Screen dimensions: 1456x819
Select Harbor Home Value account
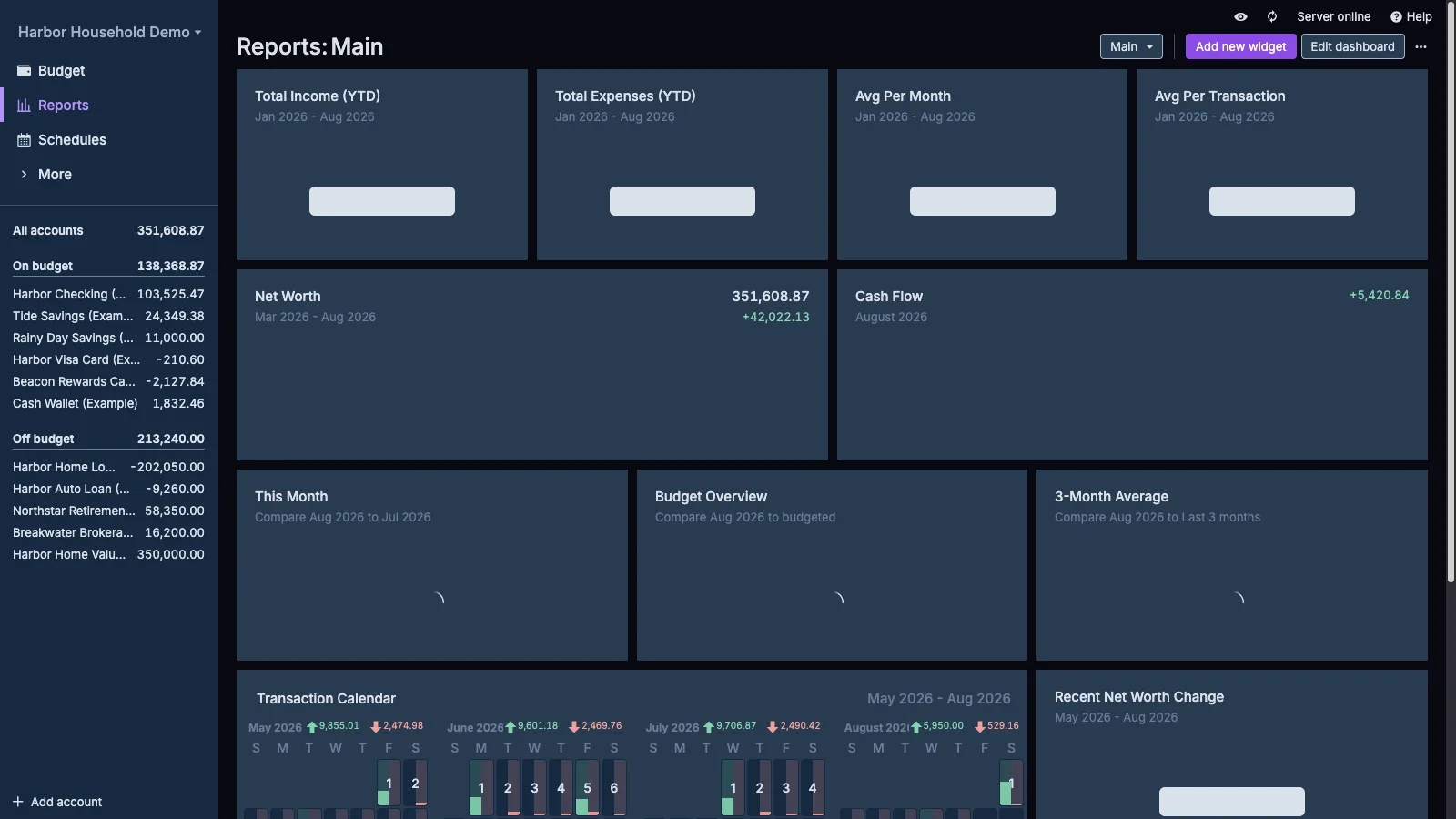[108, 555]
